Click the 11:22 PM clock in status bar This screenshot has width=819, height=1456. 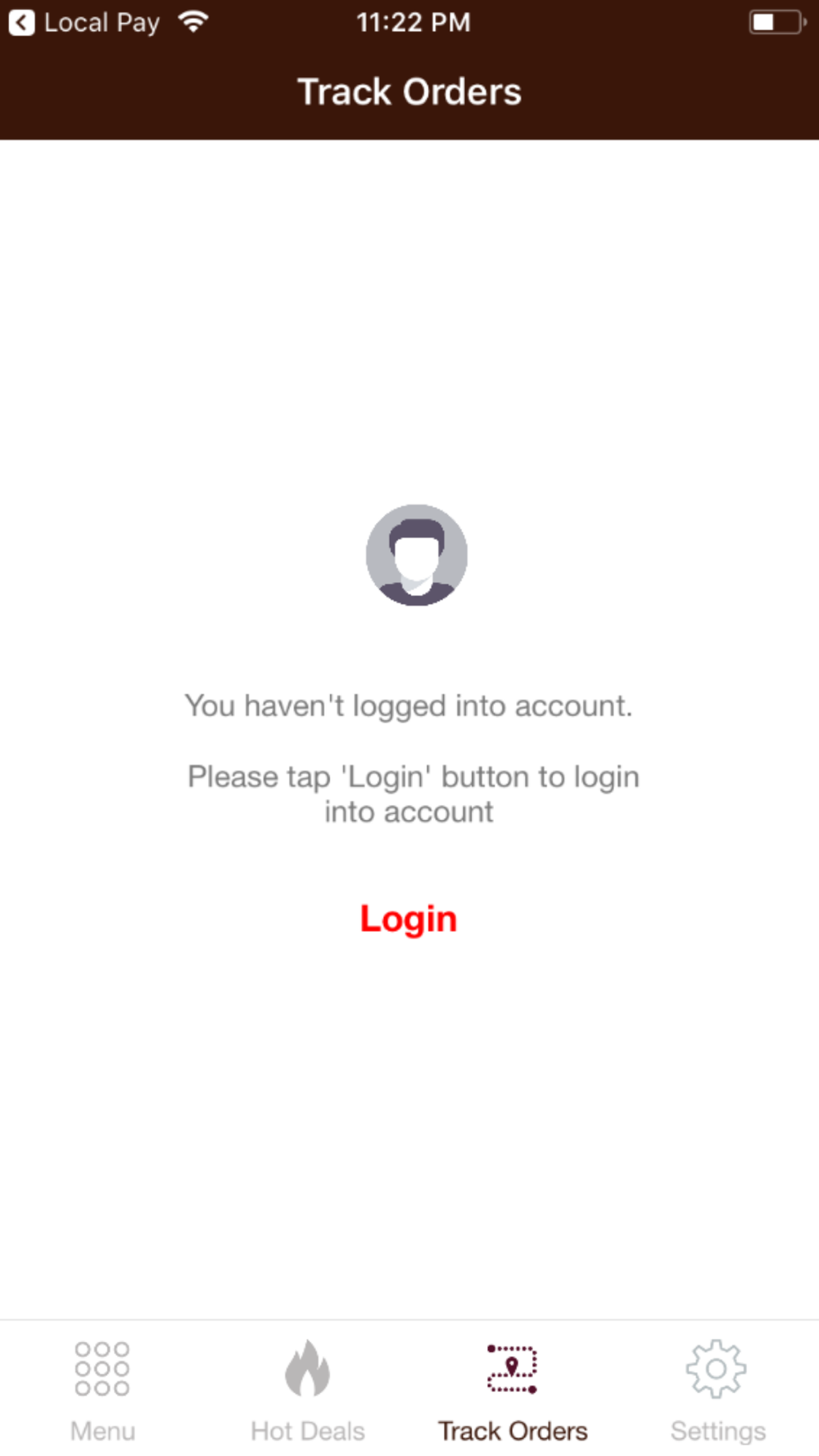click(413, 22)
